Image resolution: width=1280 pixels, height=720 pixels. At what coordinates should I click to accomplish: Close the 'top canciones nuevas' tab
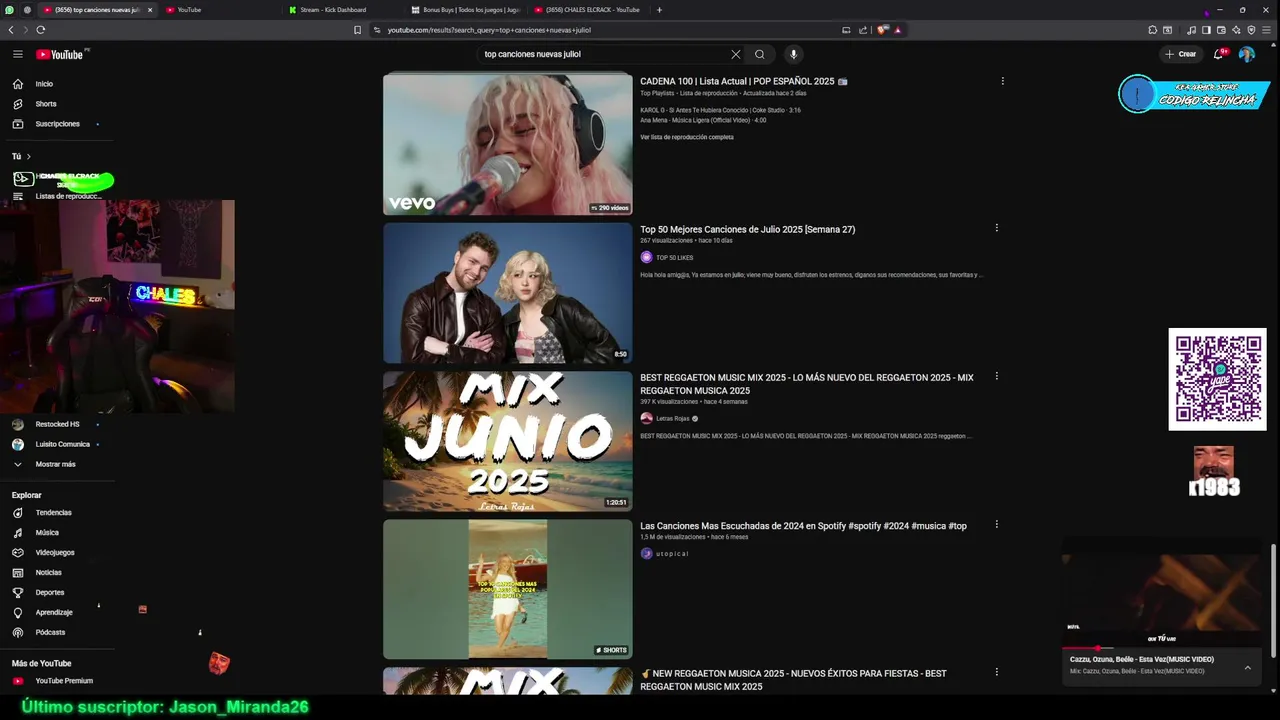[150, 10]
